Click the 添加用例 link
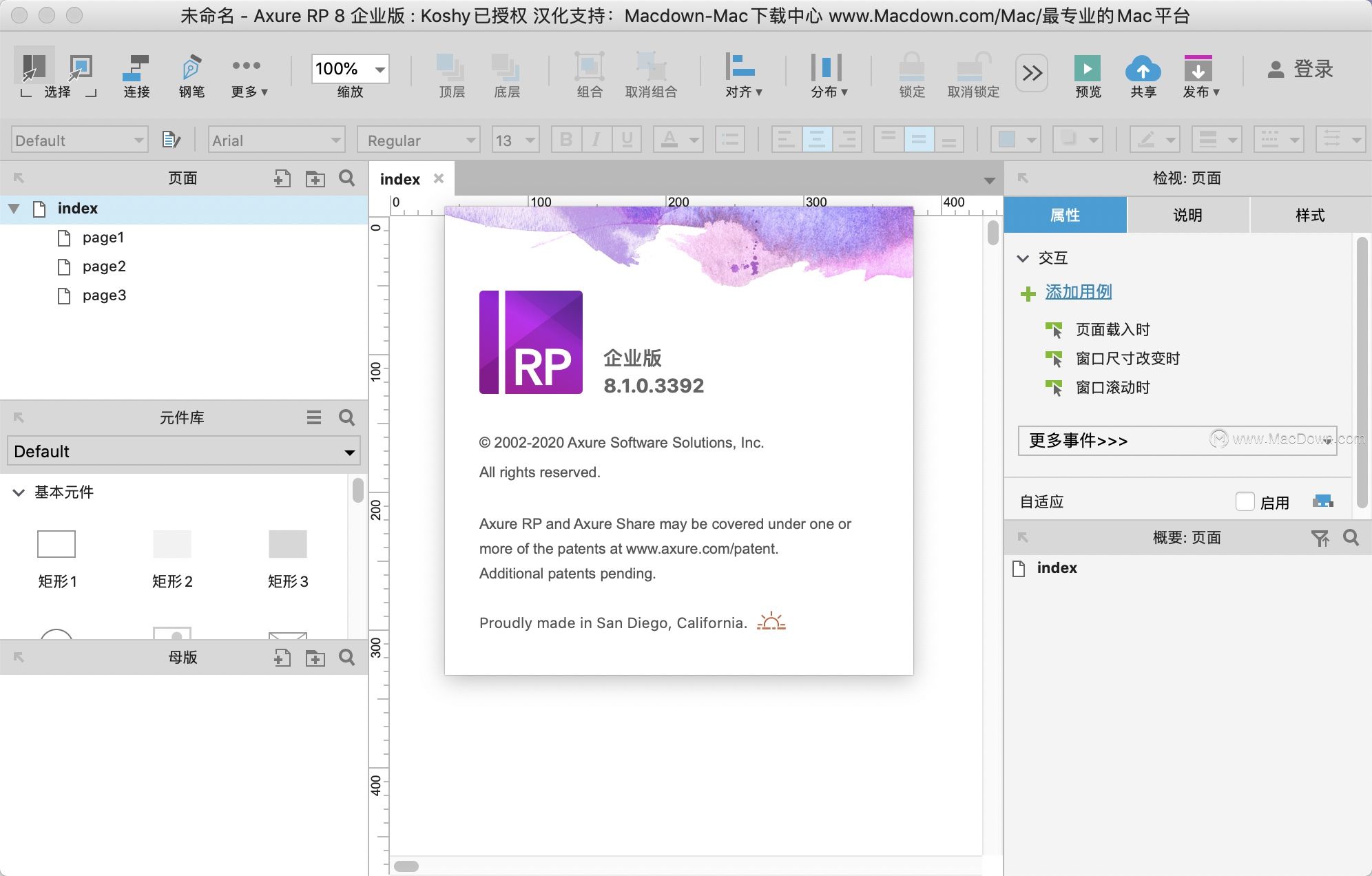The image size is (1372, 876). click(x=1079, y=292)
